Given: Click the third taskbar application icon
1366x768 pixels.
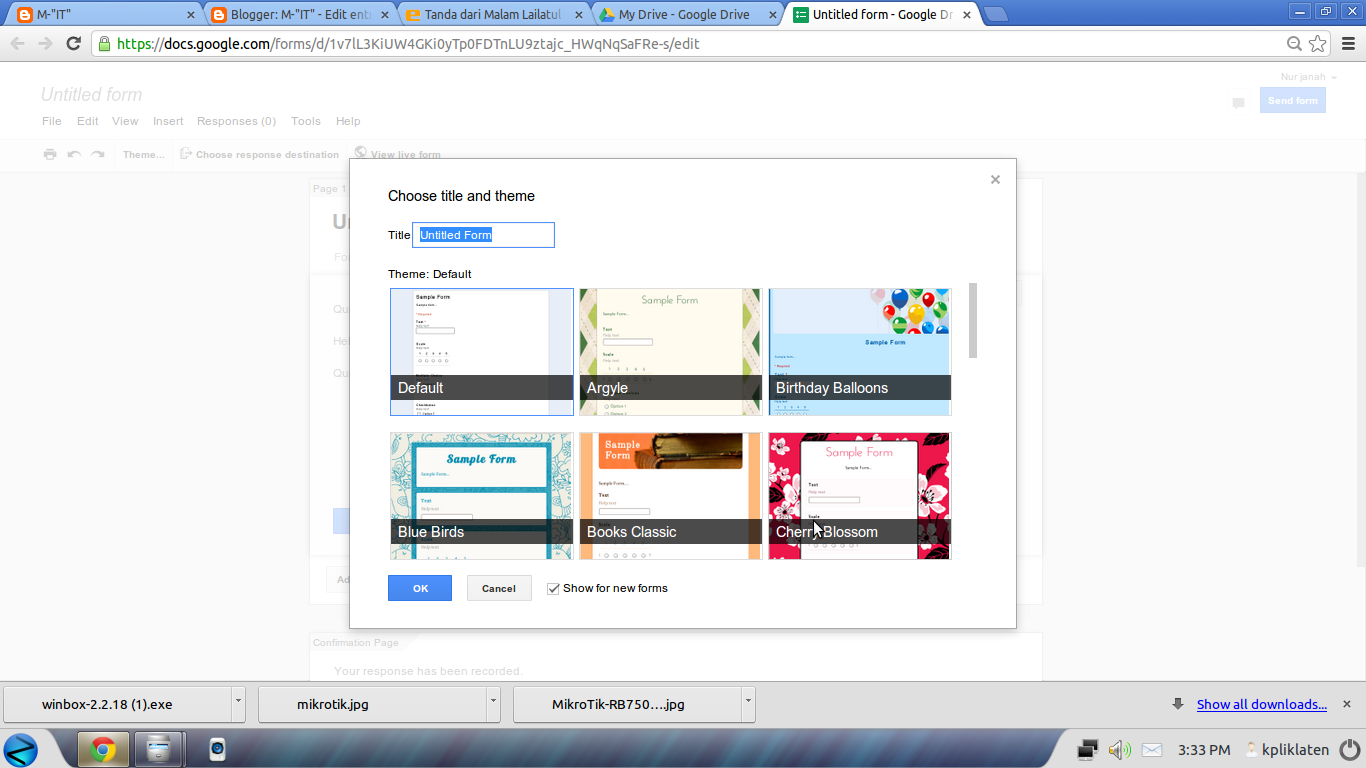Looking at the screenshot, I should [217, 749].
